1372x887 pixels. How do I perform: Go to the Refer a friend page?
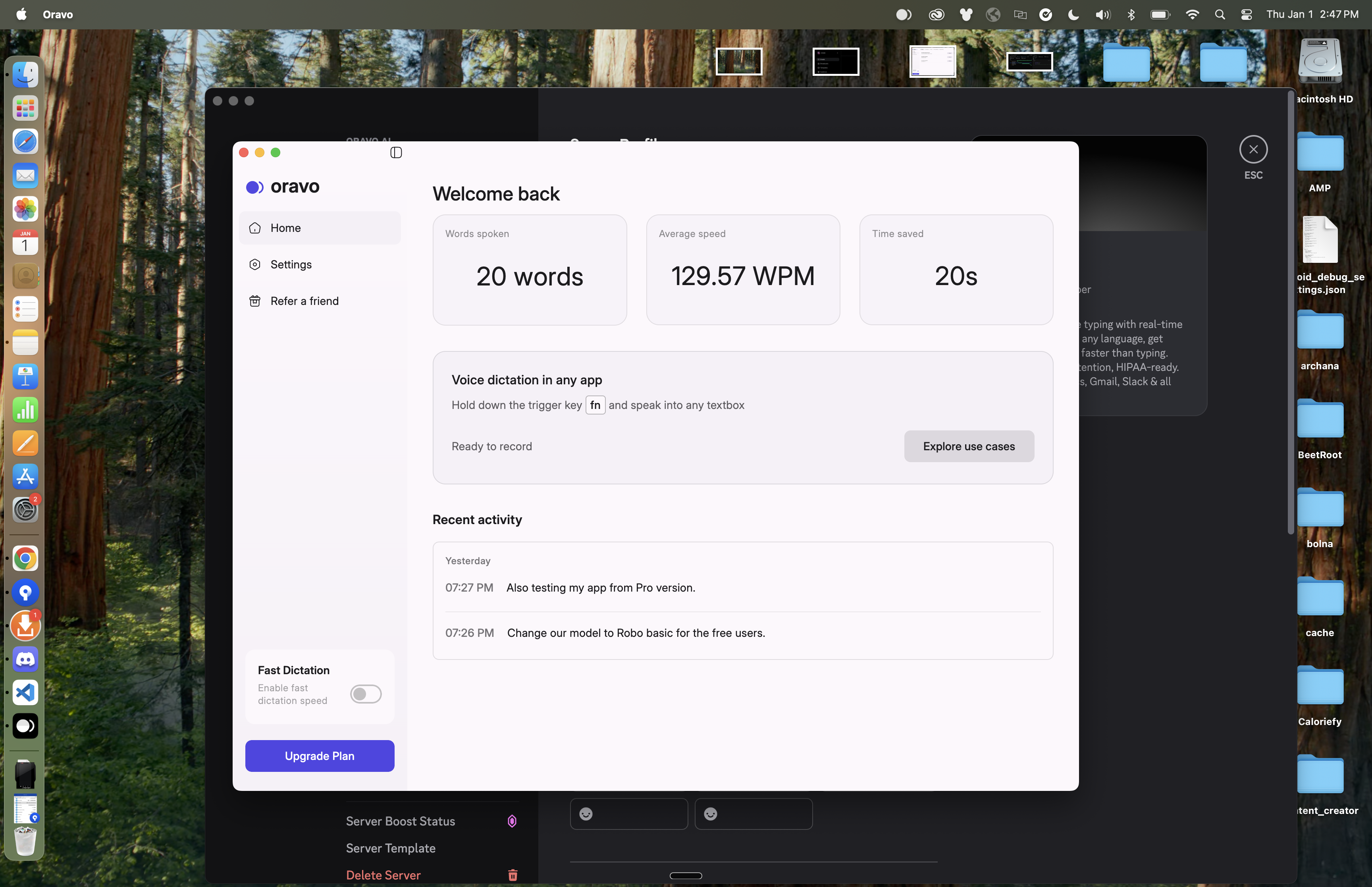(304, 301)
